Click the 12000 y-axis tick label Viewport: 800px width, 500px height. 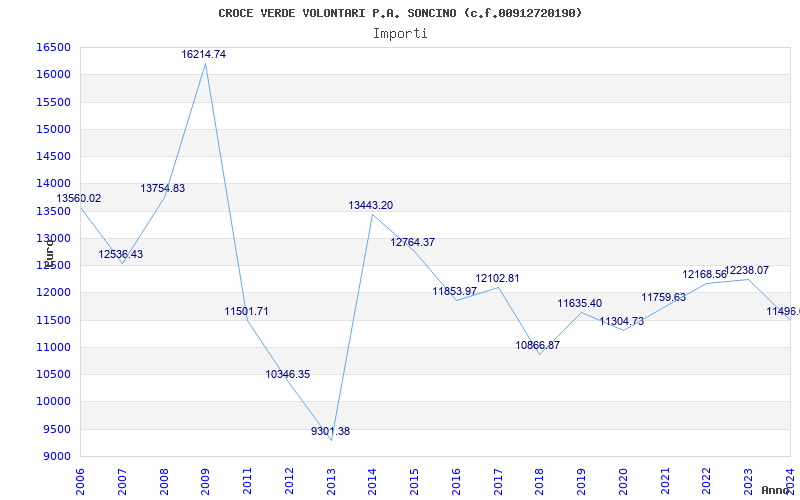(x=53, y=293)
